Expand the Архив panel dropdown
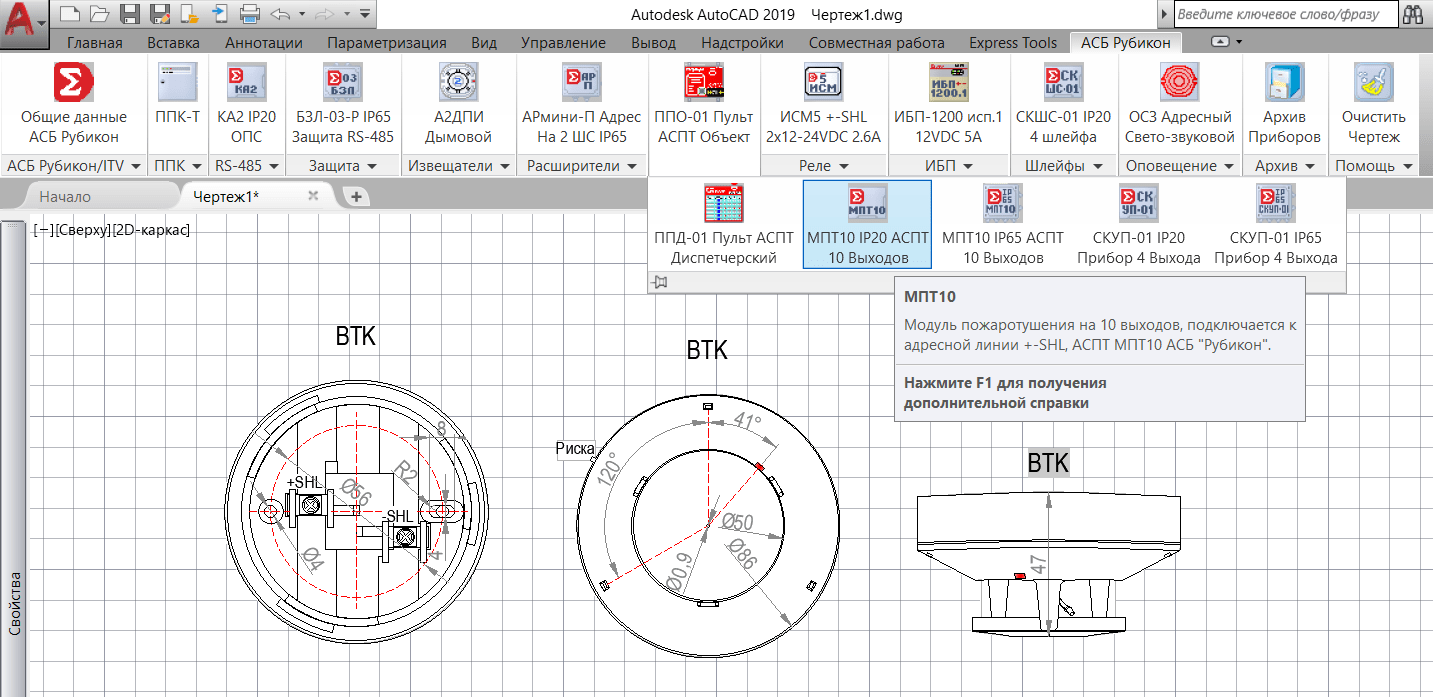The width and height of the screenshot is (1433, 697). coord(1285,166)
